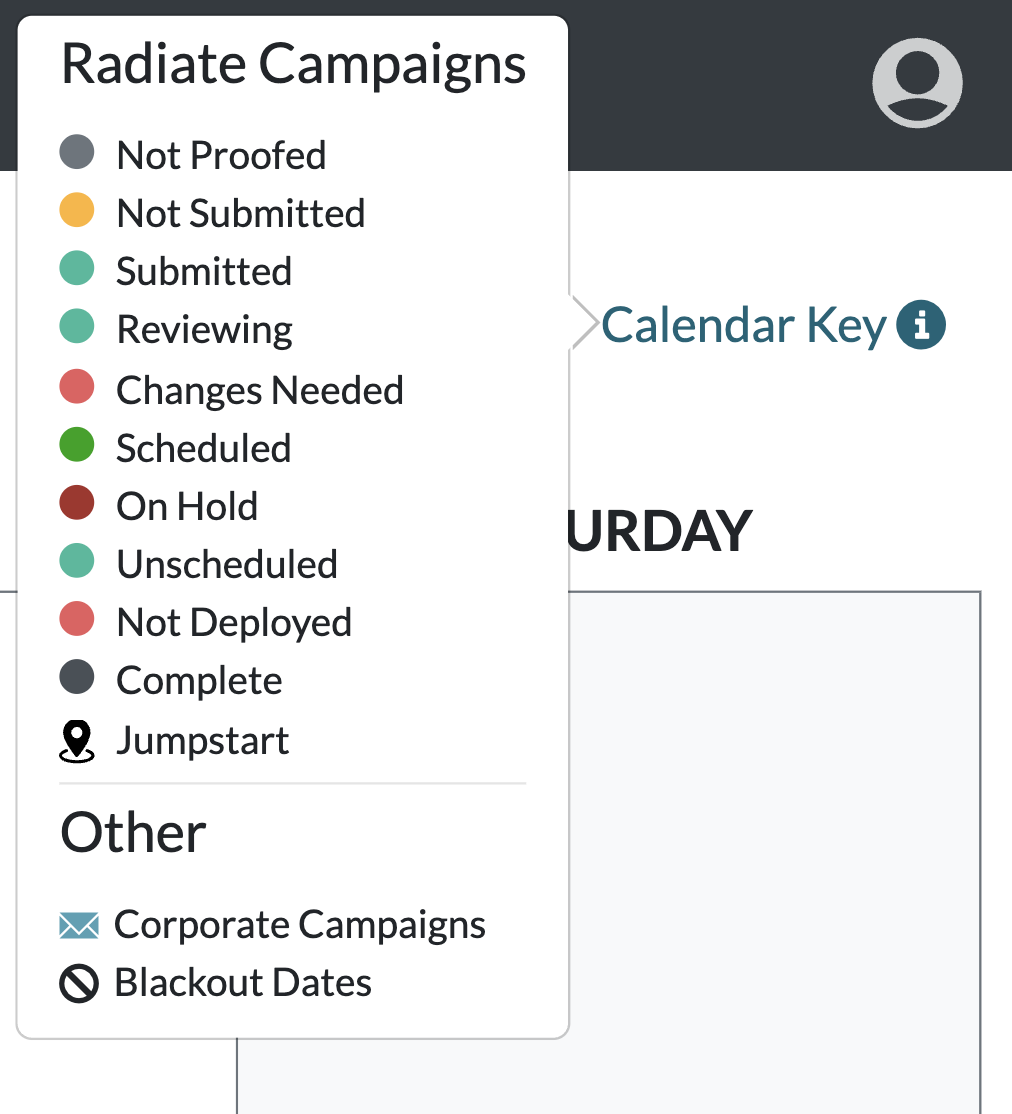Screen dimensions: 1012x1114
Task: Click the Calendar Key info icon
Action: 921,325
